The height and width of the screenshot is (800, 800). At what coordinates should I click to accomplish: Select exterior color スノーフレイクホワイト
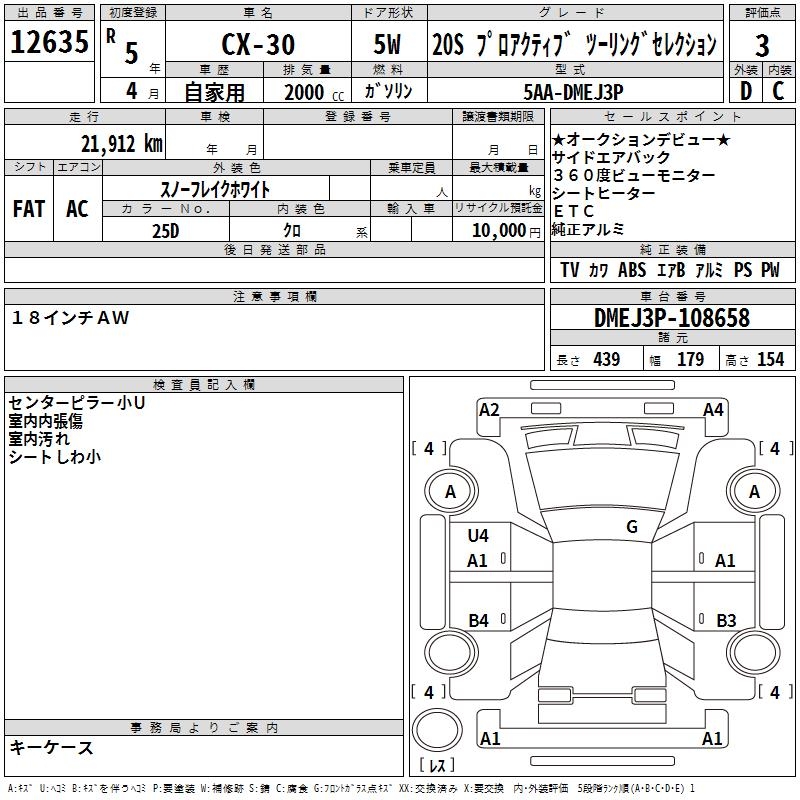click(215, 190)
